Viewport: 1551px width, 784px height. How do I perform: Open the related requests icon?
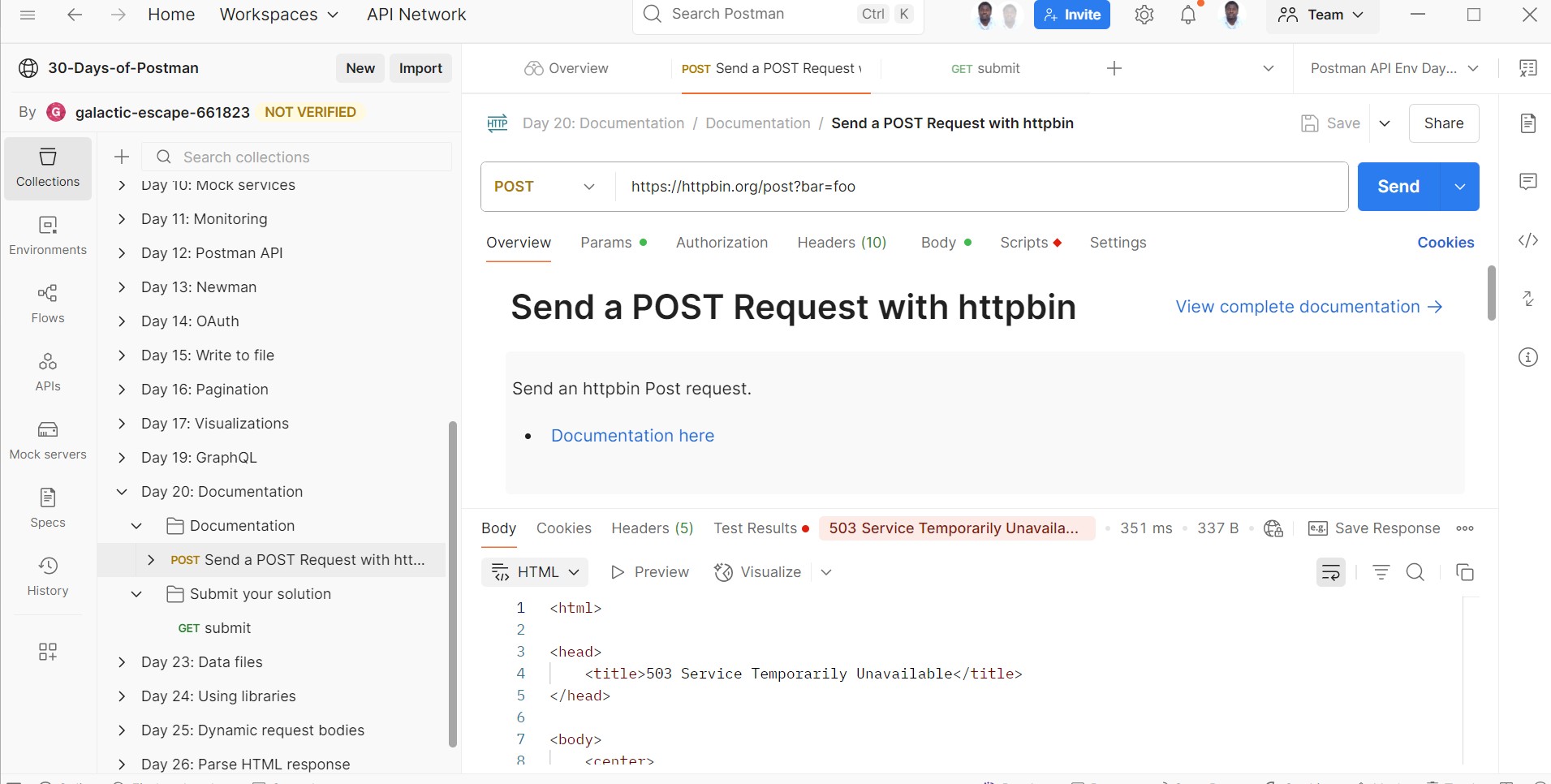click(1528, 299)
